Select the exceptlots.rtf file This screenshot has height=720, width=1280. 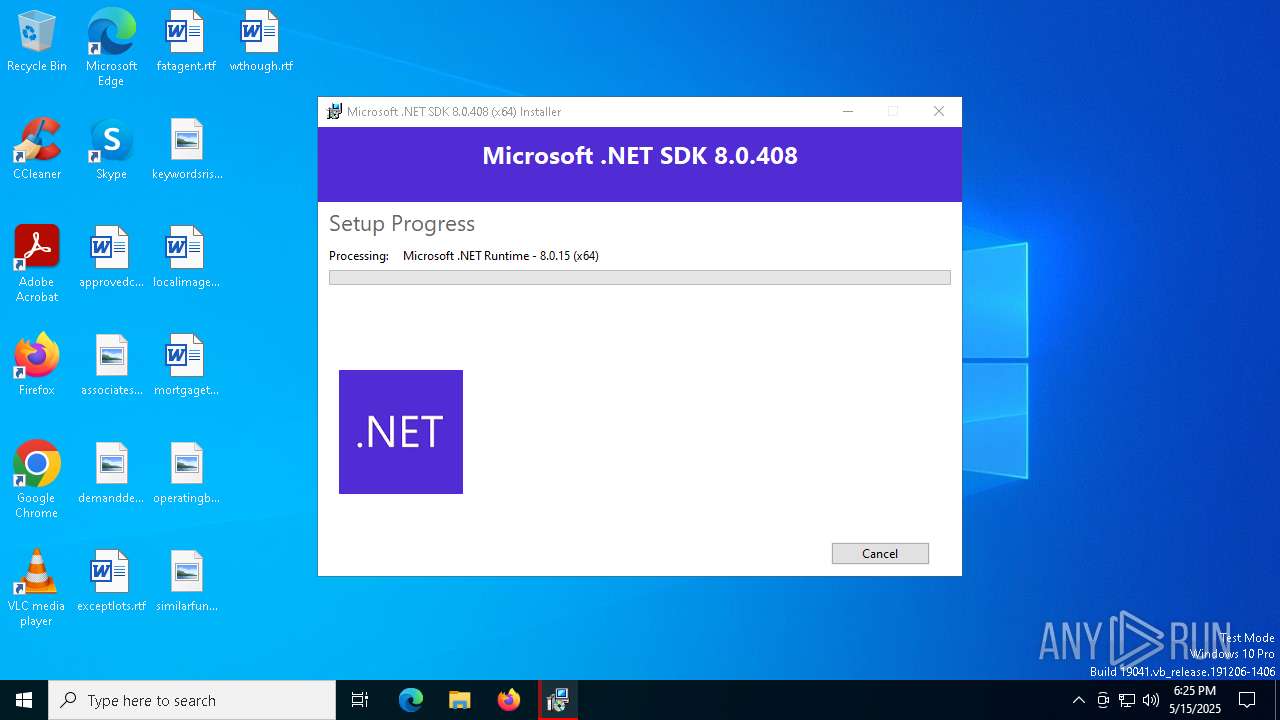coord(111,582)
